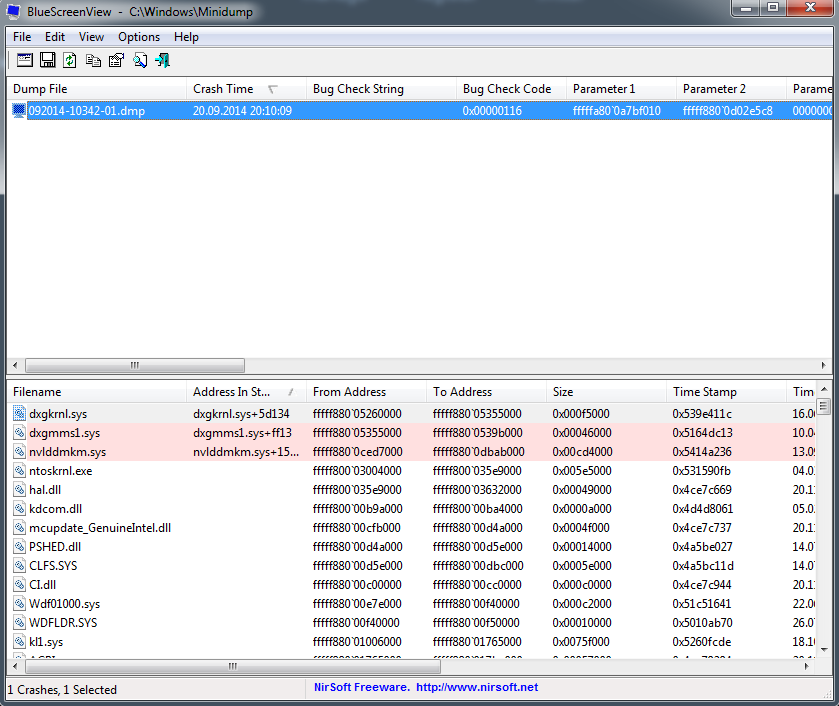Click lower pane horizontal scrollbar right arrow

807,666
